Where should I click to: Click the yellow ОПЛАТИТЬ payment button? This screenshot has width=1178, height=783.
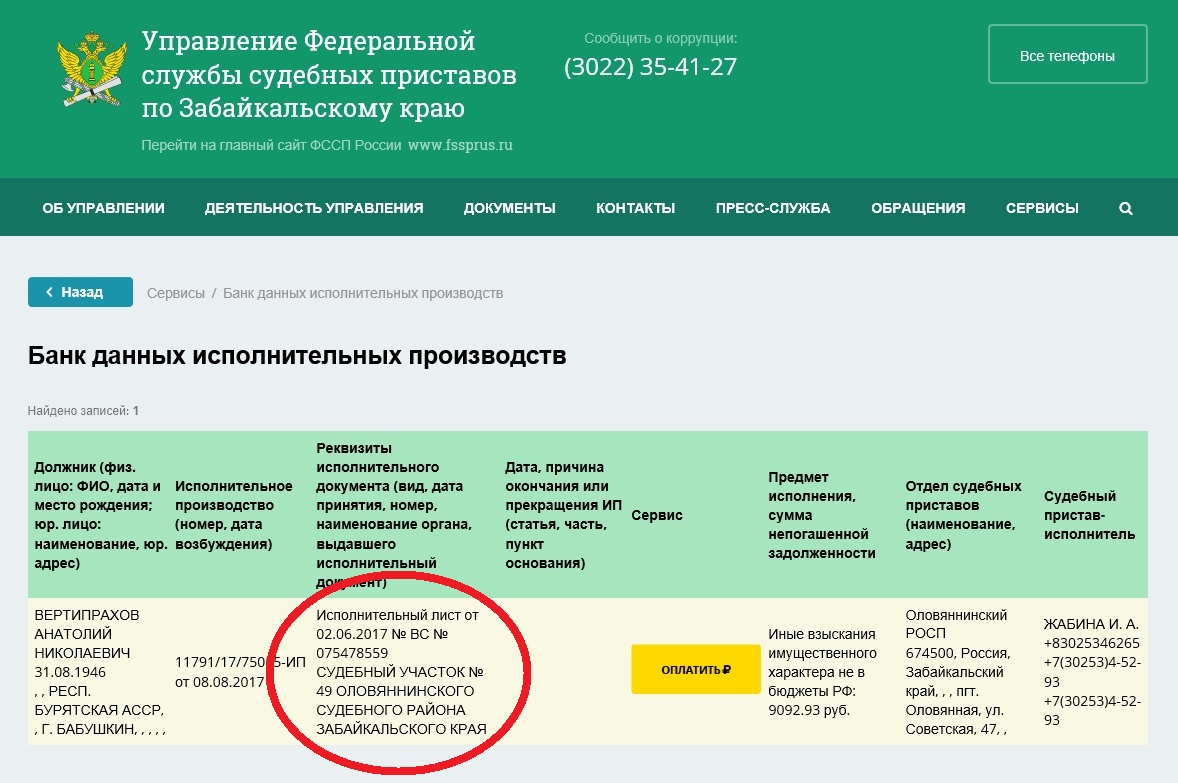point(696,670)
